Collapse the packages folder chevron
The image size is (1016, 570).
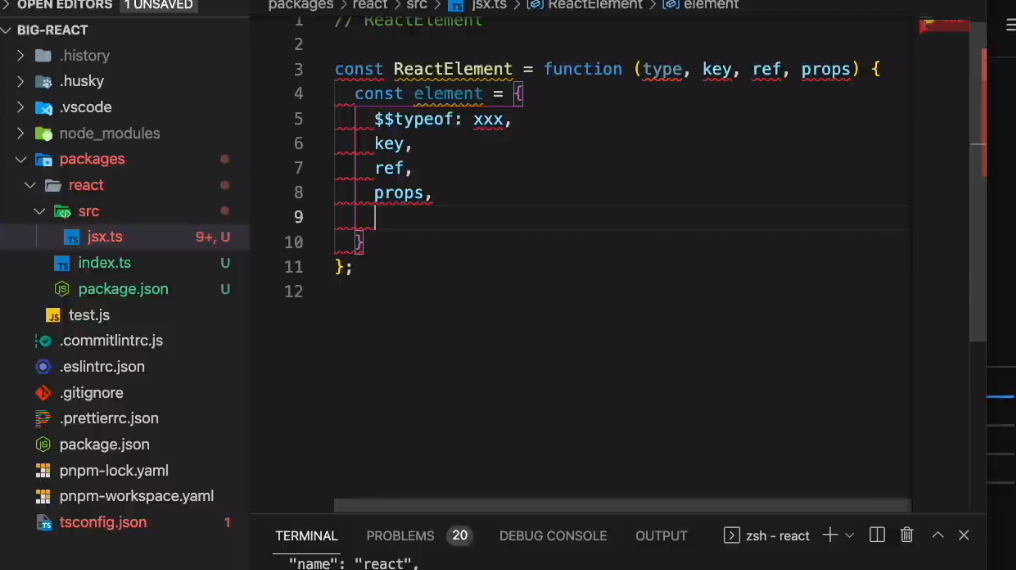[x=20, y=159]
